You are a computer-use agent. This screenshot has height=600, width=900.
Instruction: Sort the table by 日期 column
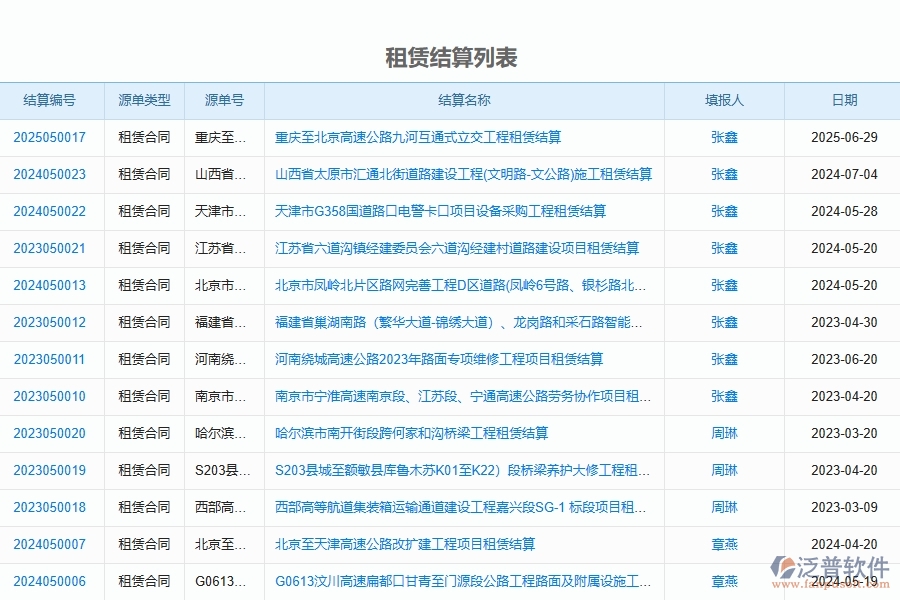(844, 100)
